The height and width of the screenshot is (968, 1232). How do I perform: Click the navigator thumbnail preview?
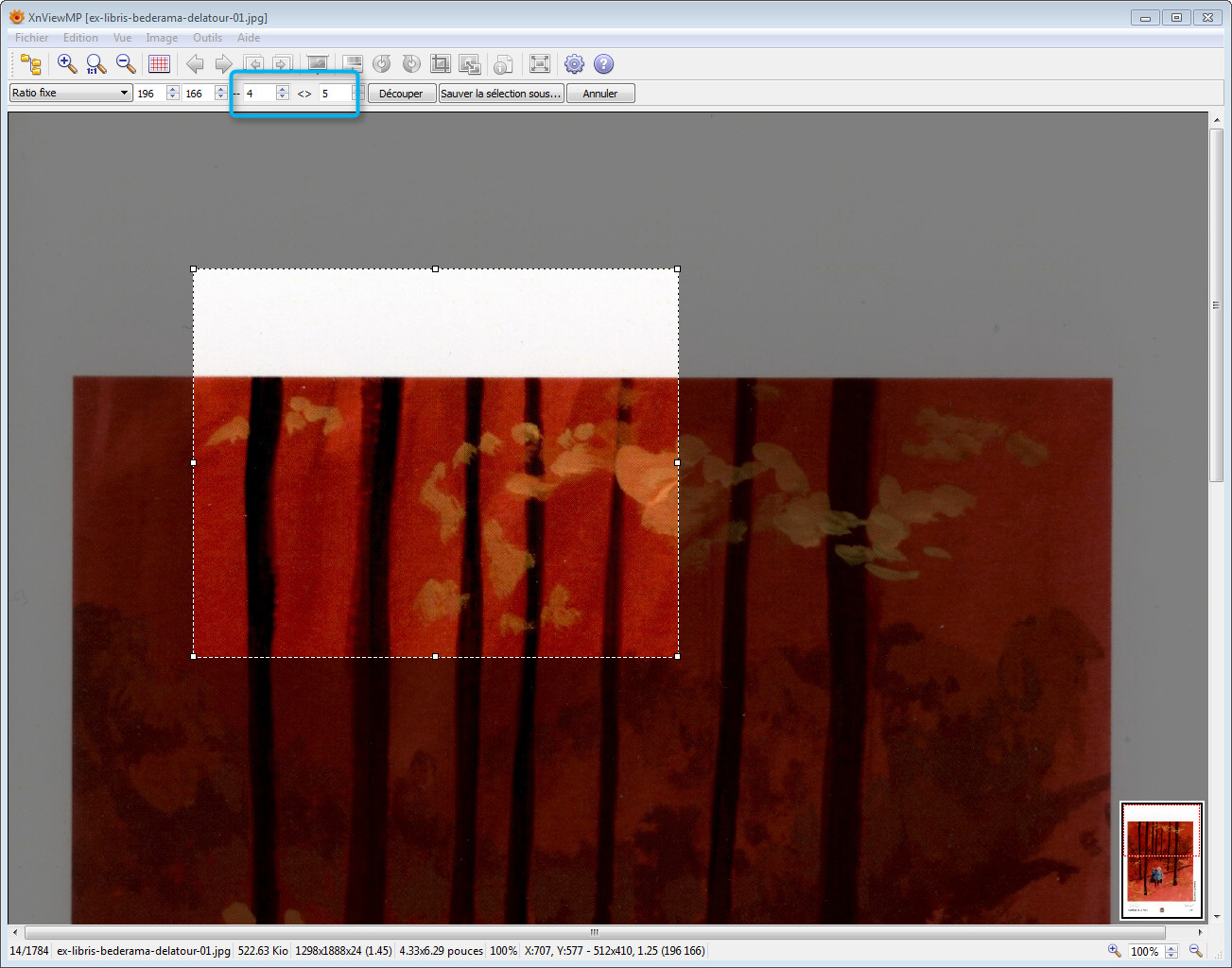coord(1161,860)
